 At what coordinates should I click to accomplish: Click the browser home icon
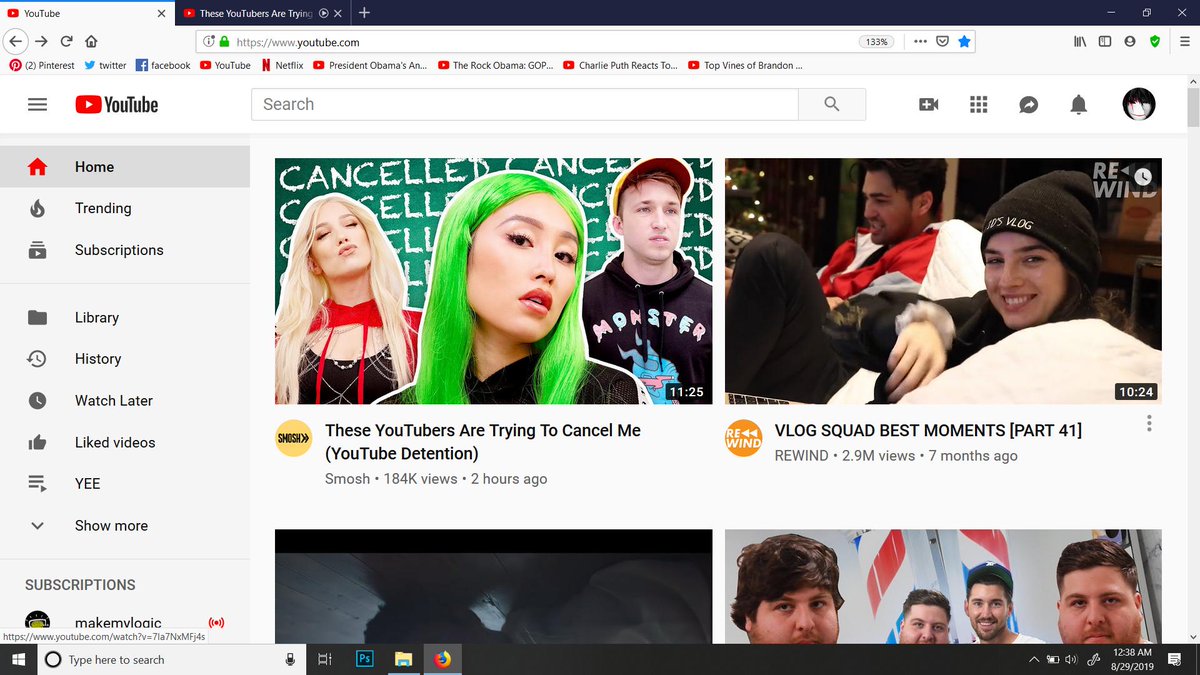91,42
